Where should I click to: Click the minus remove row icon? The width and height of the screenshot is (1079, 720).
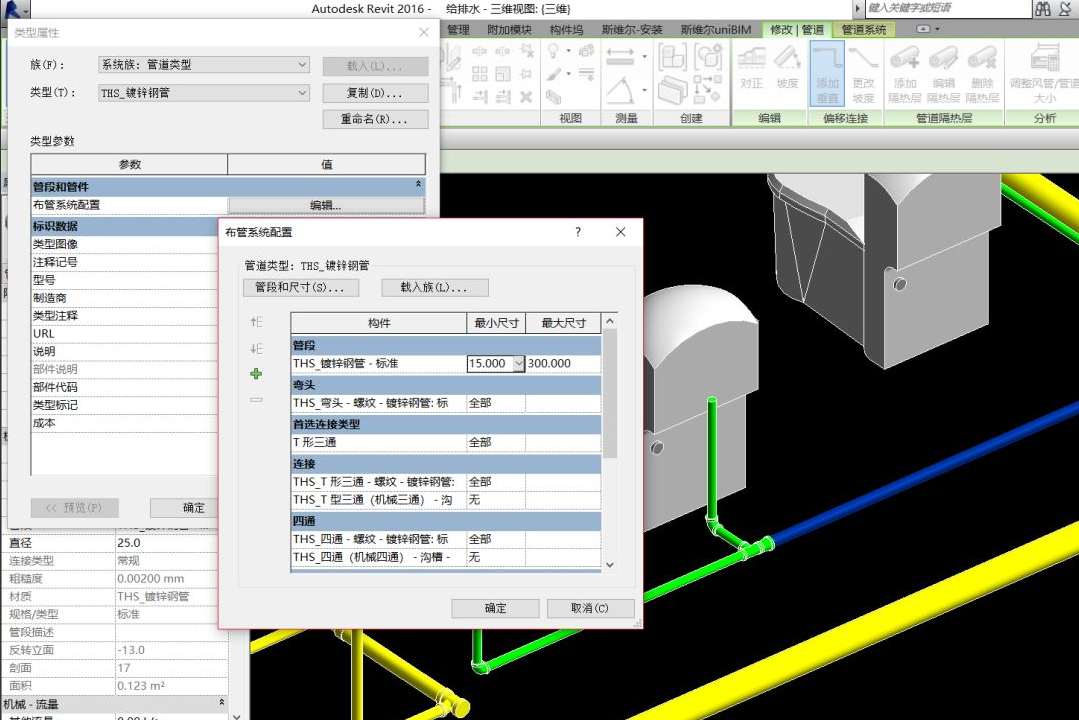point(256,400)
